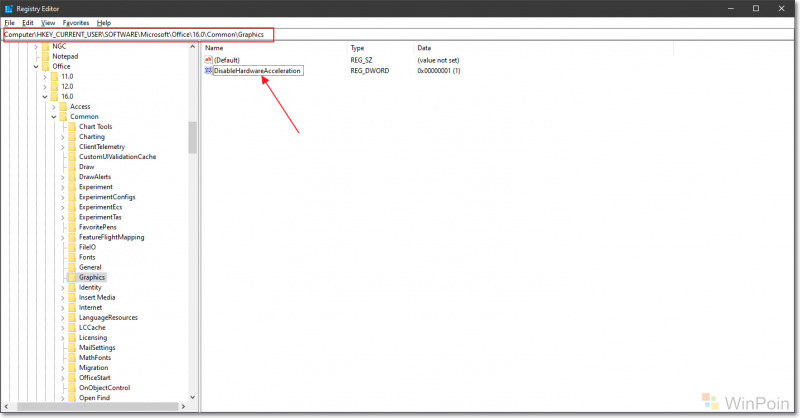Open the Help menu
800x418 pixels.
pyautogui.click(x=104, y=23)
